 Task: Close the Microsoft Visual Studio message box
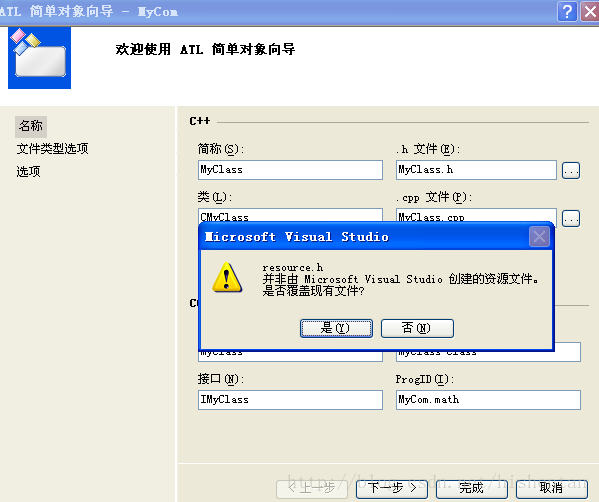coord(539,237)
